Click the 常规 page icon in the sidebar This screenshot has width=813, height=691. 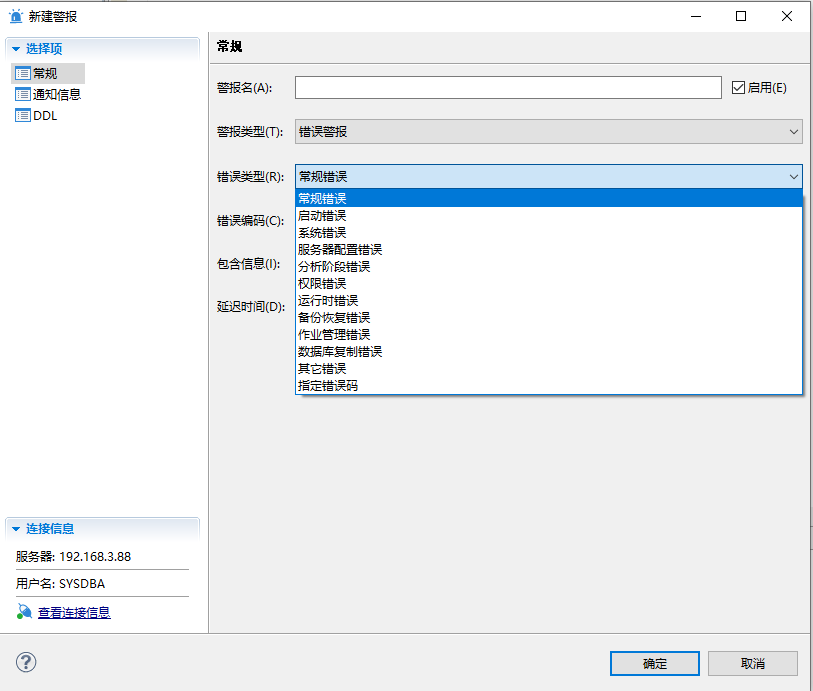pyautogui.click(x=23, y=73)
